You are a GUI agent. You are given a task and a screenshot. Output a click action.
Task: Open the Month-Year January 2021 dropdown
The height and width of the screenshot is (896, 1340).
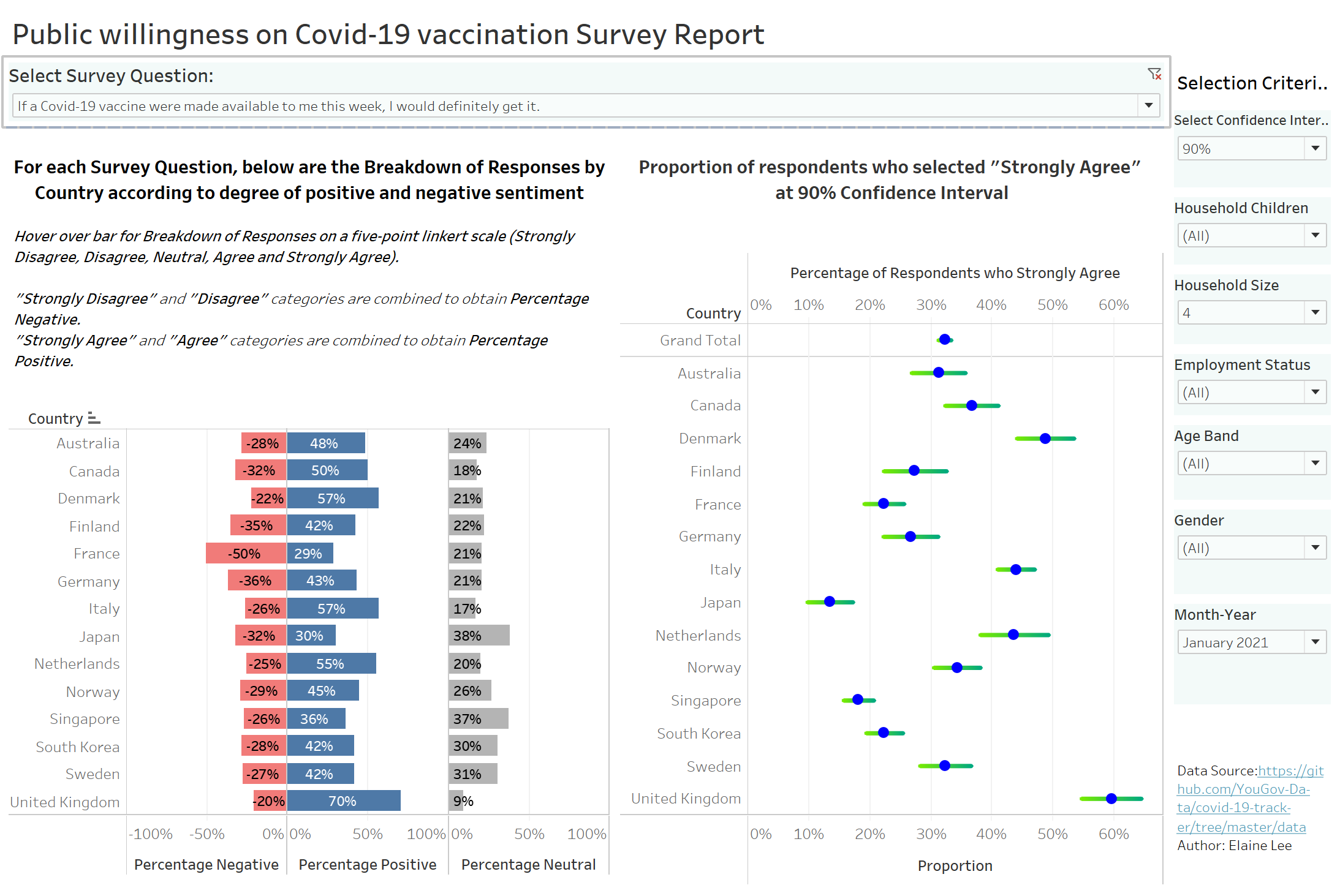coord(1315,642)
